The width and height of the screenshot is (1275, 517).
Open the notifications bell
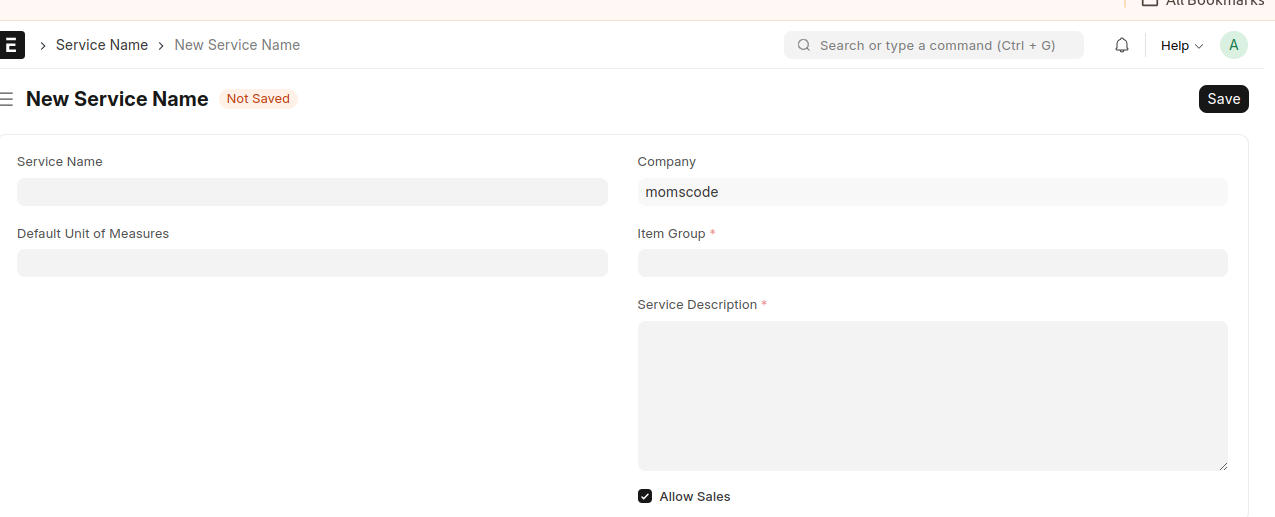point(1122,45)
